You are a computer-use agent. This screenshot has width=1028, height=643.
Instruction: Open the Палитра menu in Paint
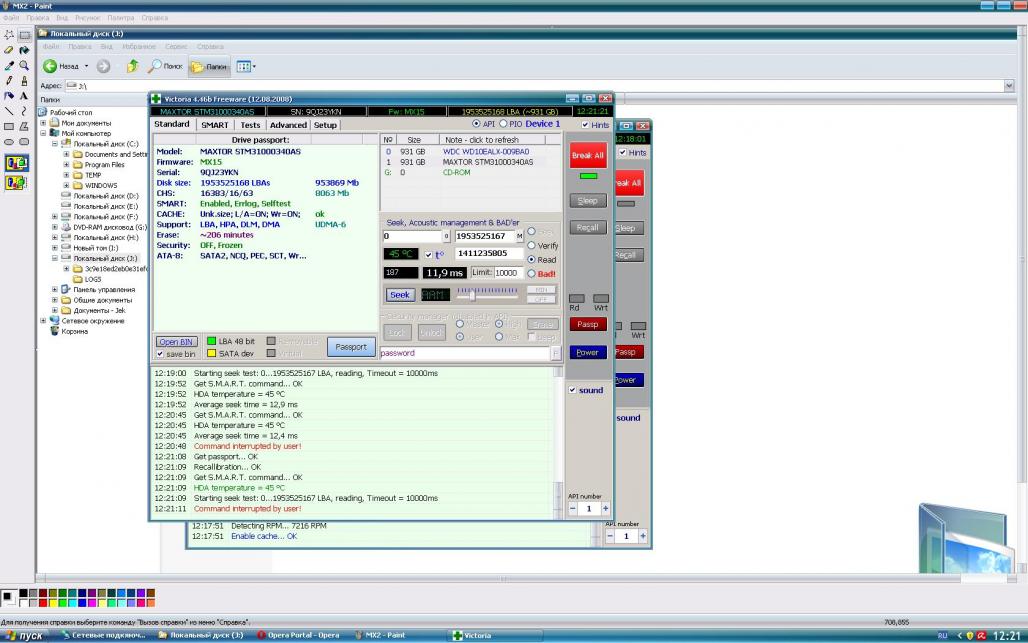point(121,18)
